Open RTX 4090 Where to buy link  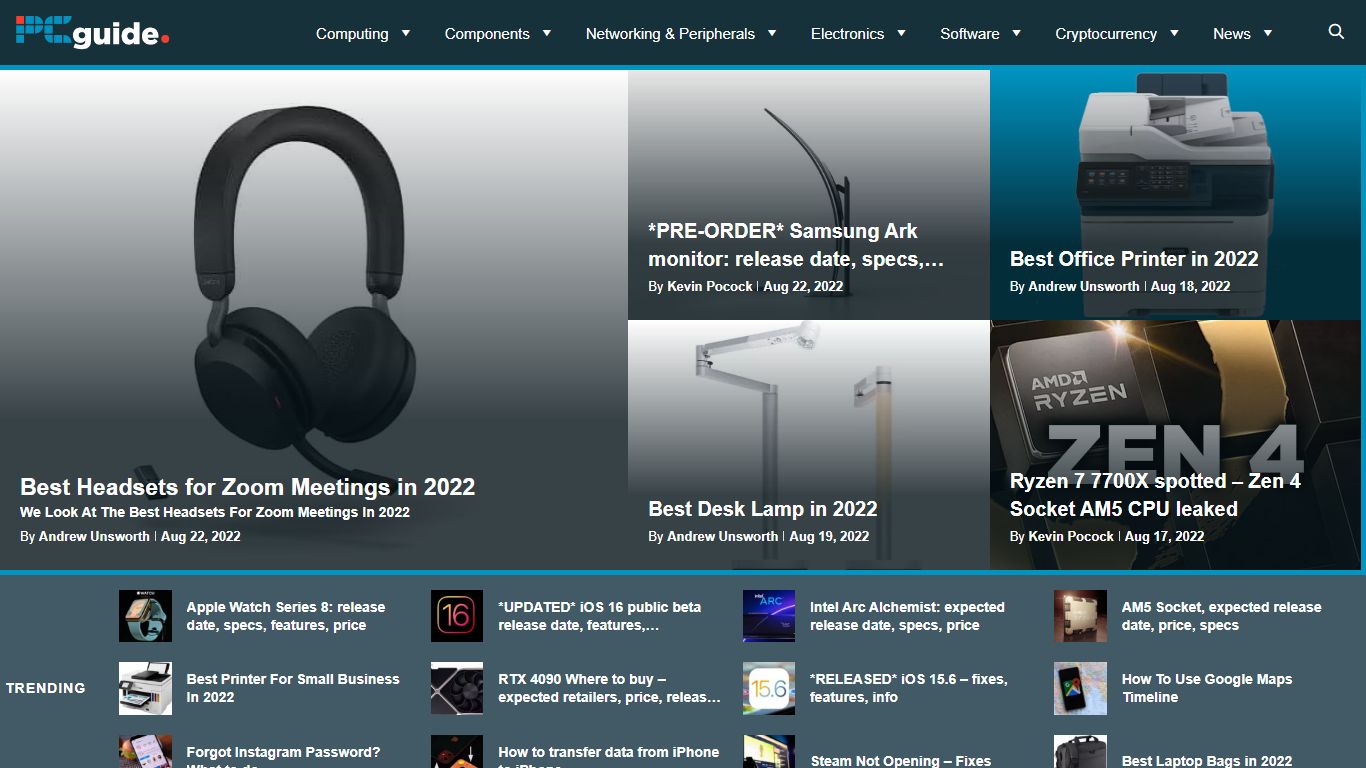(610, 688)
